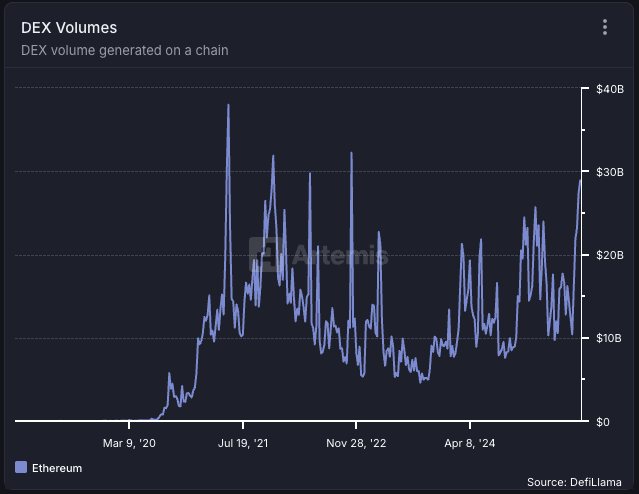Click the Nov 28, '22 x-axis date label
639x494 pixels.
tap(356, 443)
